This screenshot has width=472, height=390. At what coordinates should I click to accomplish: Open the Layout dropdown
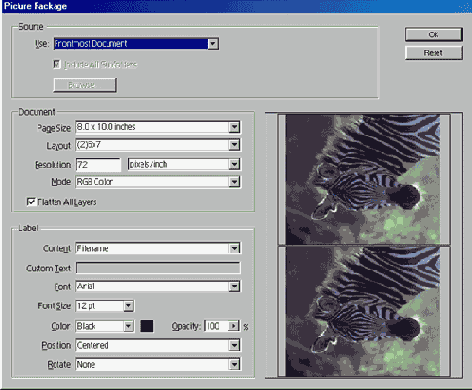click(158, 145)
